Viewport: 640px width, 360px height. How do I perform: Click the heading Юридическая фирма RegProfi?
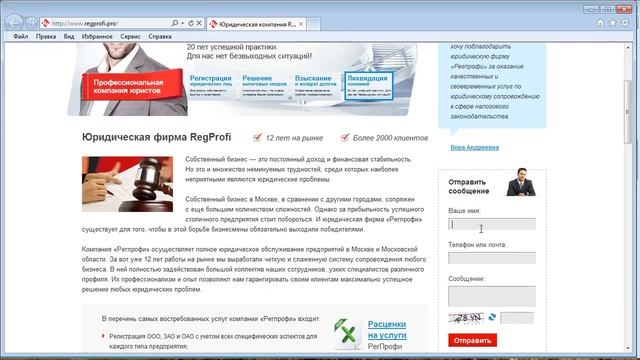coord(156,137)
